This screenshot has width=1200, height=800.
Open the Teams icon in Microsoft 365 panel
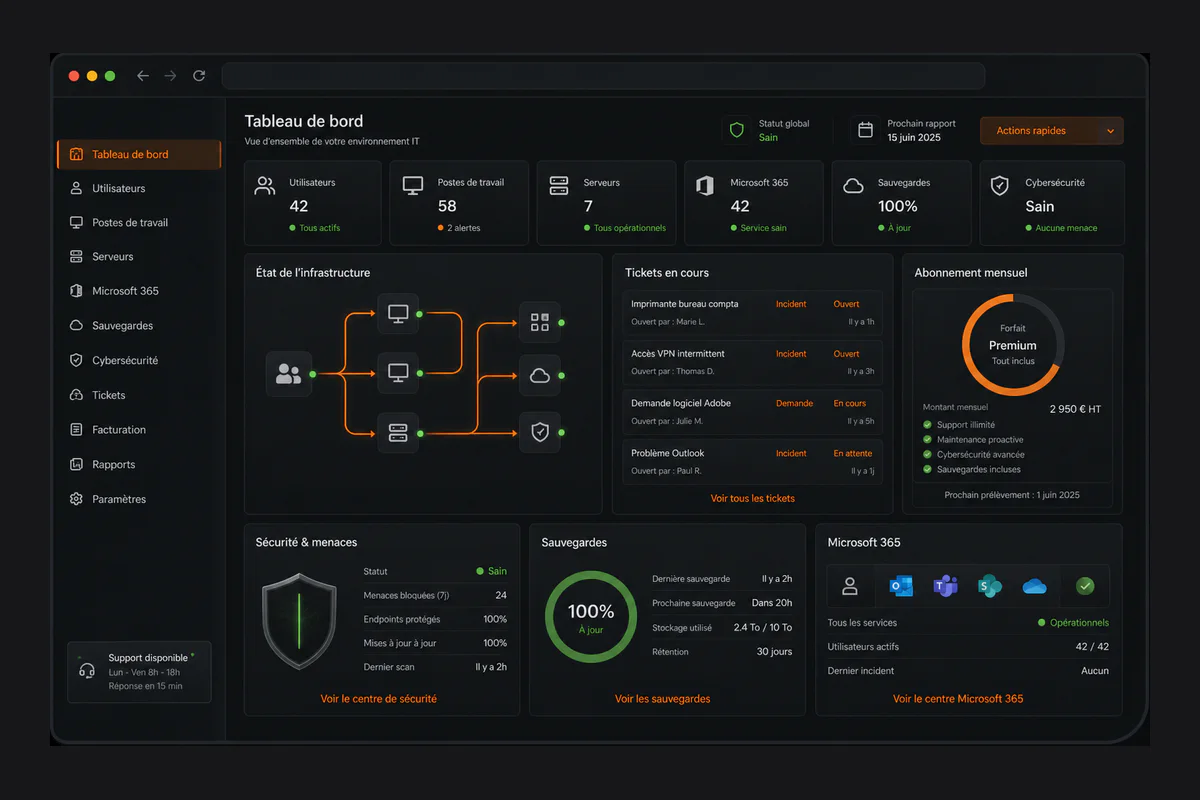coord(945,586)
